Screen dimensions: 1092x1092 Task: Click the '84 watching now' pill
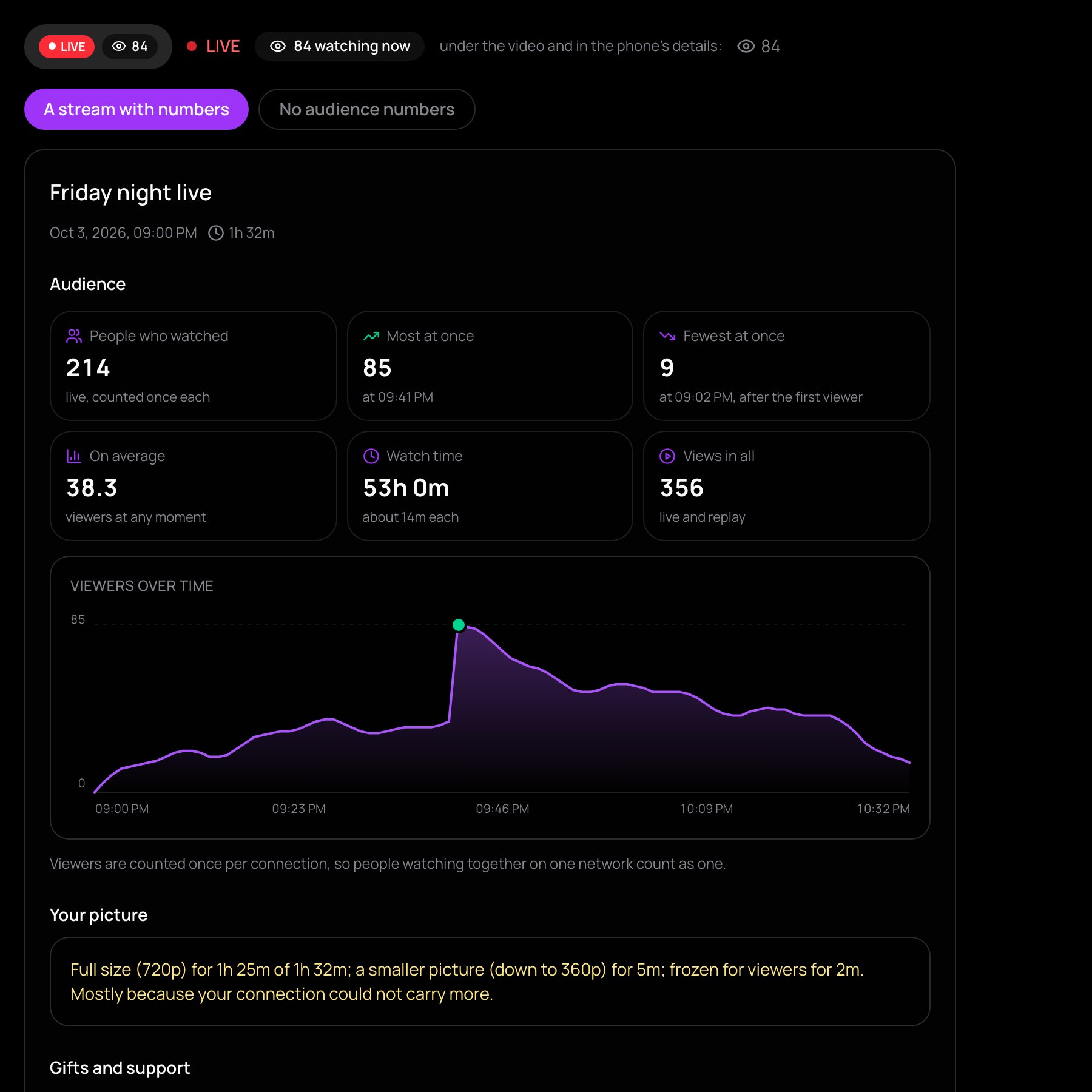(340, 46)
